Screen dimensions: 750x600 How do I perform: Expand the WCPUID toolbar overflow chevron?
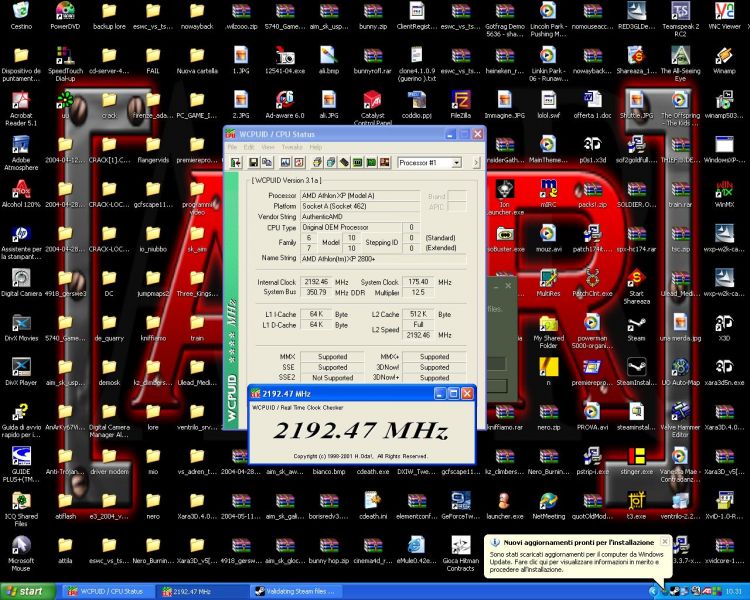pyautogui.click(x=476, y=163)
